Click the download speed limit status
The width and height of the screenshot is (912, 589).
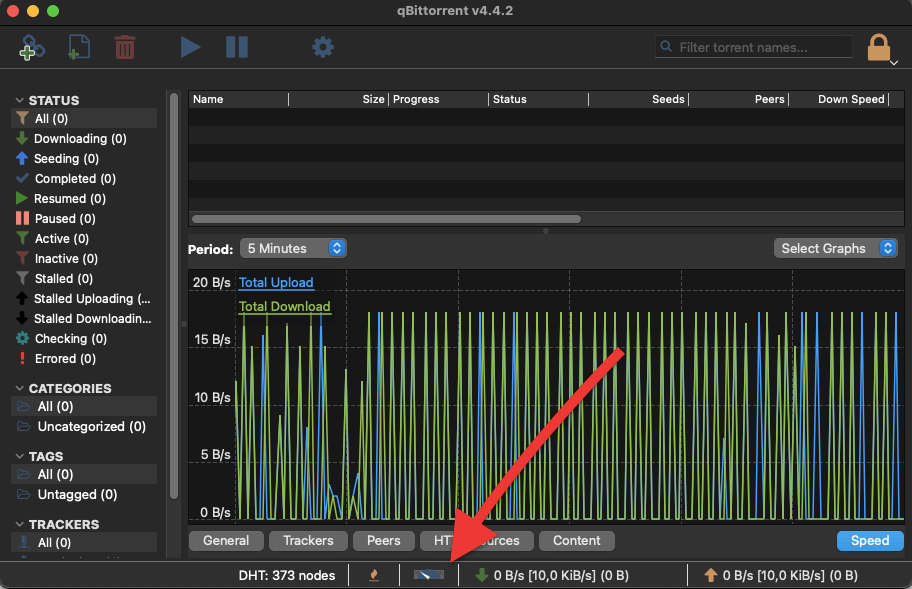(x=552, y=576)
